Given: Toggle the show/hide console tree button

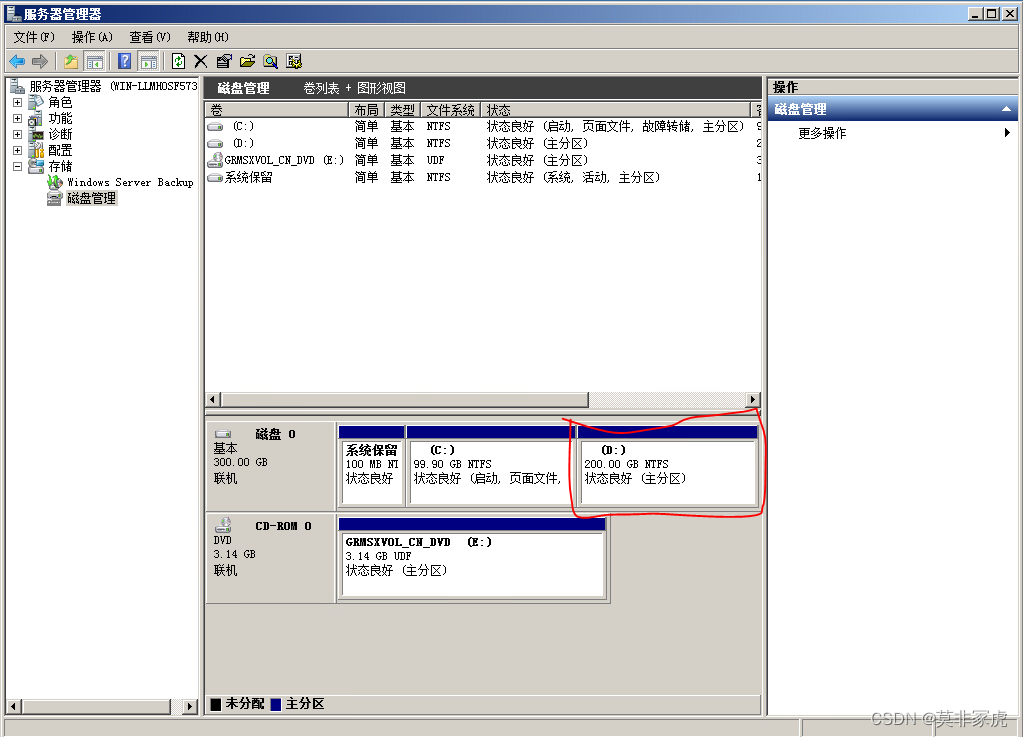Looking at the screenshot, I should [x=95, y=61].
